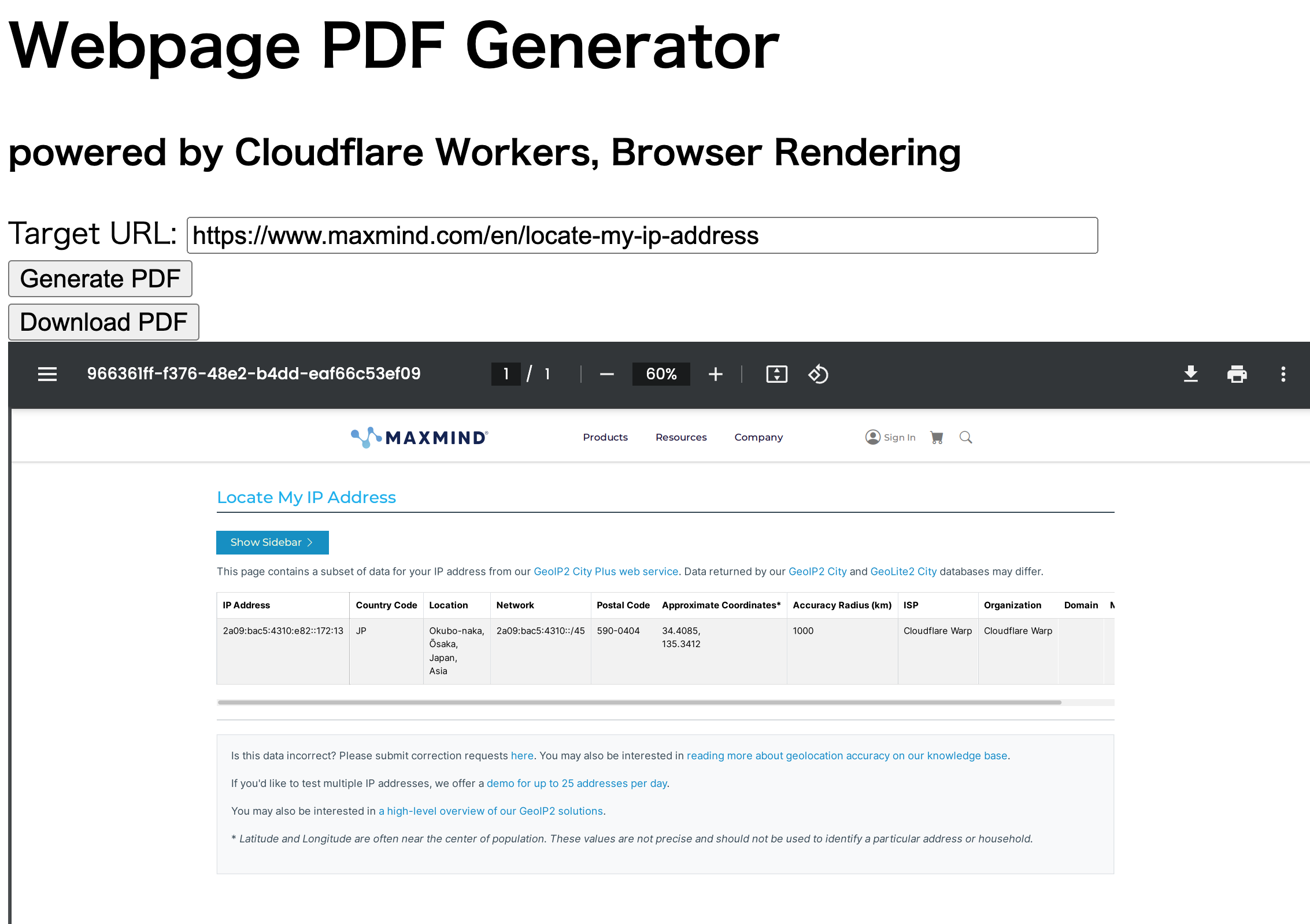Select the page number field in PDF viewer
This screenshot has width=1310, height=924.
tap(505, 374)
